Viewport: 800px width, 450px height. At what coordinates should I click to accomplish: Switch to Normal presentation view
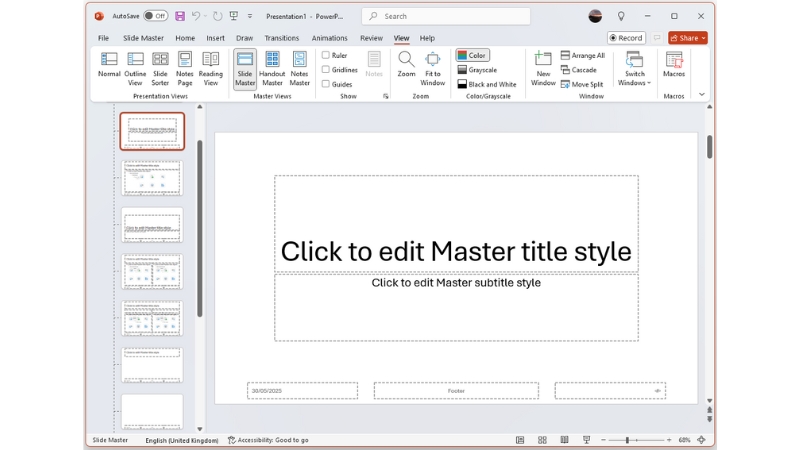(x=109, y=65)
